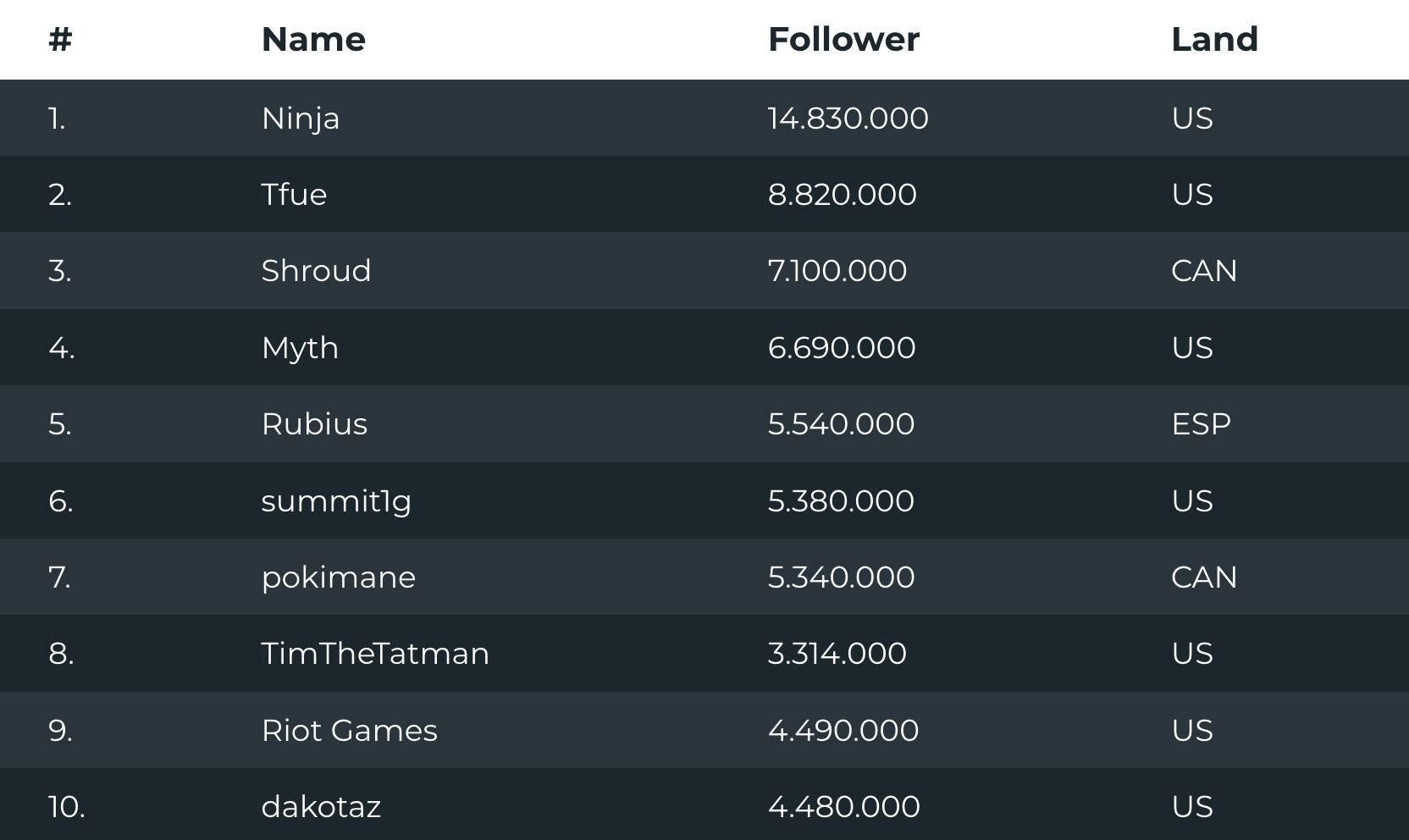
Task: Click the TimTheTatman name entry
Action: point(375,653)
